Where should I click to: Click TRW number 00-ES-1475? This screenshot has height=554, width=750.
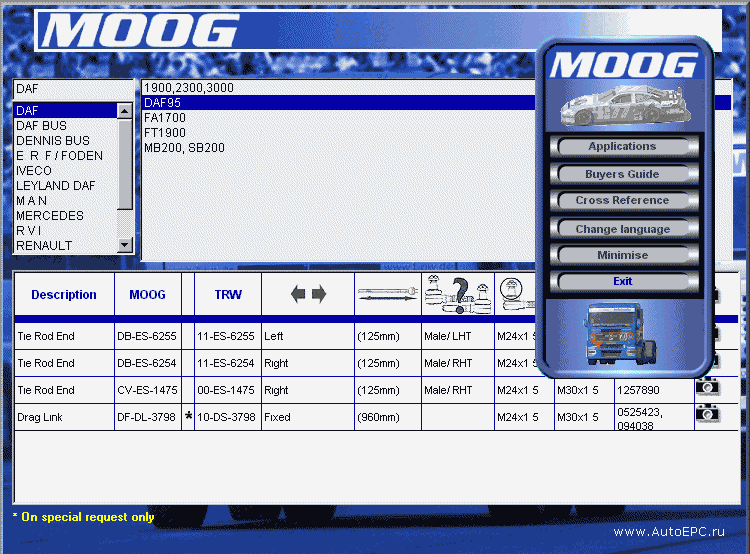pyautogui.click(x=228, y=390)
